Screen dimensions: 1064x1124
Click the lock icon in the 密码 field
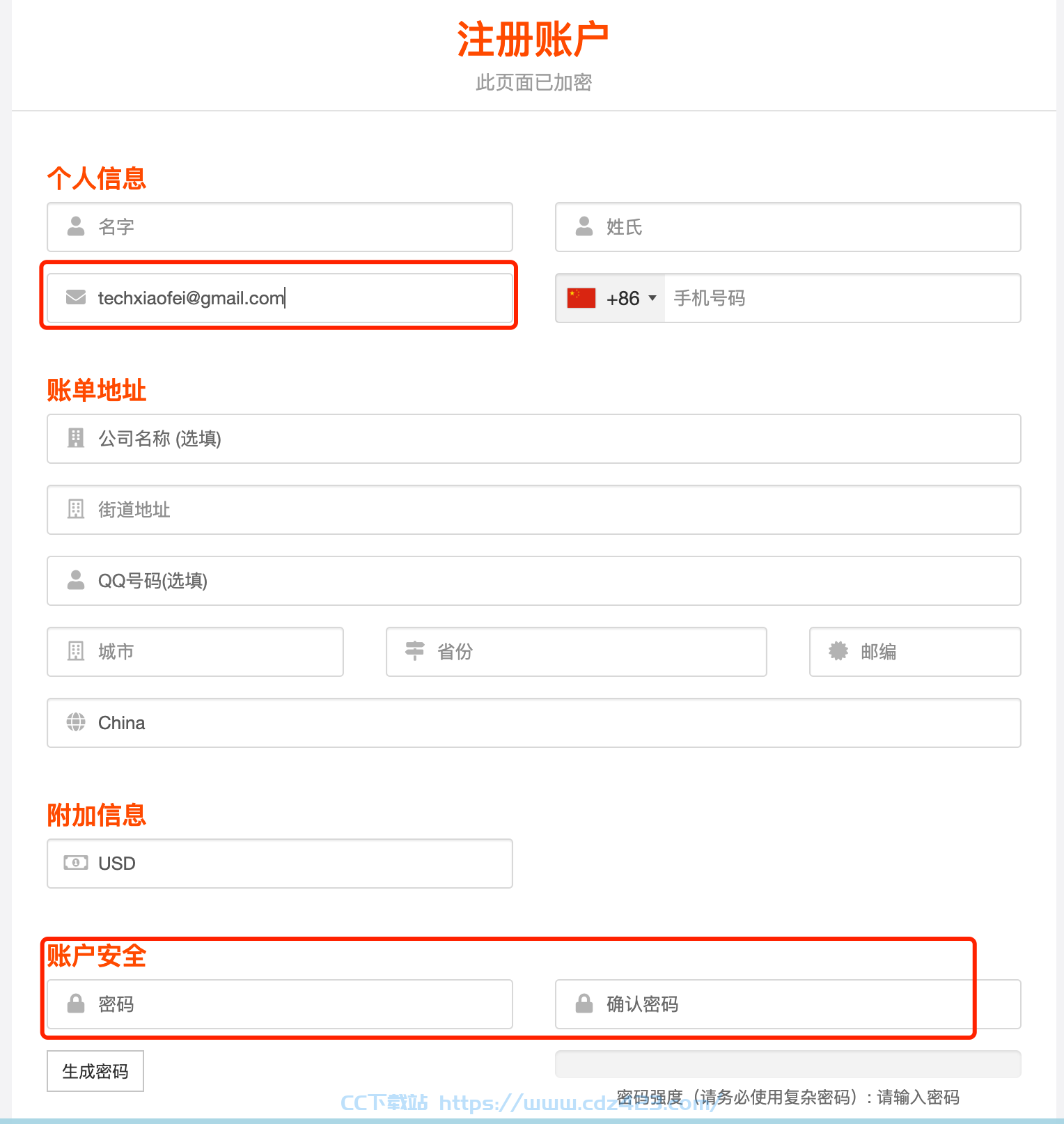(x=76, y=1004)
